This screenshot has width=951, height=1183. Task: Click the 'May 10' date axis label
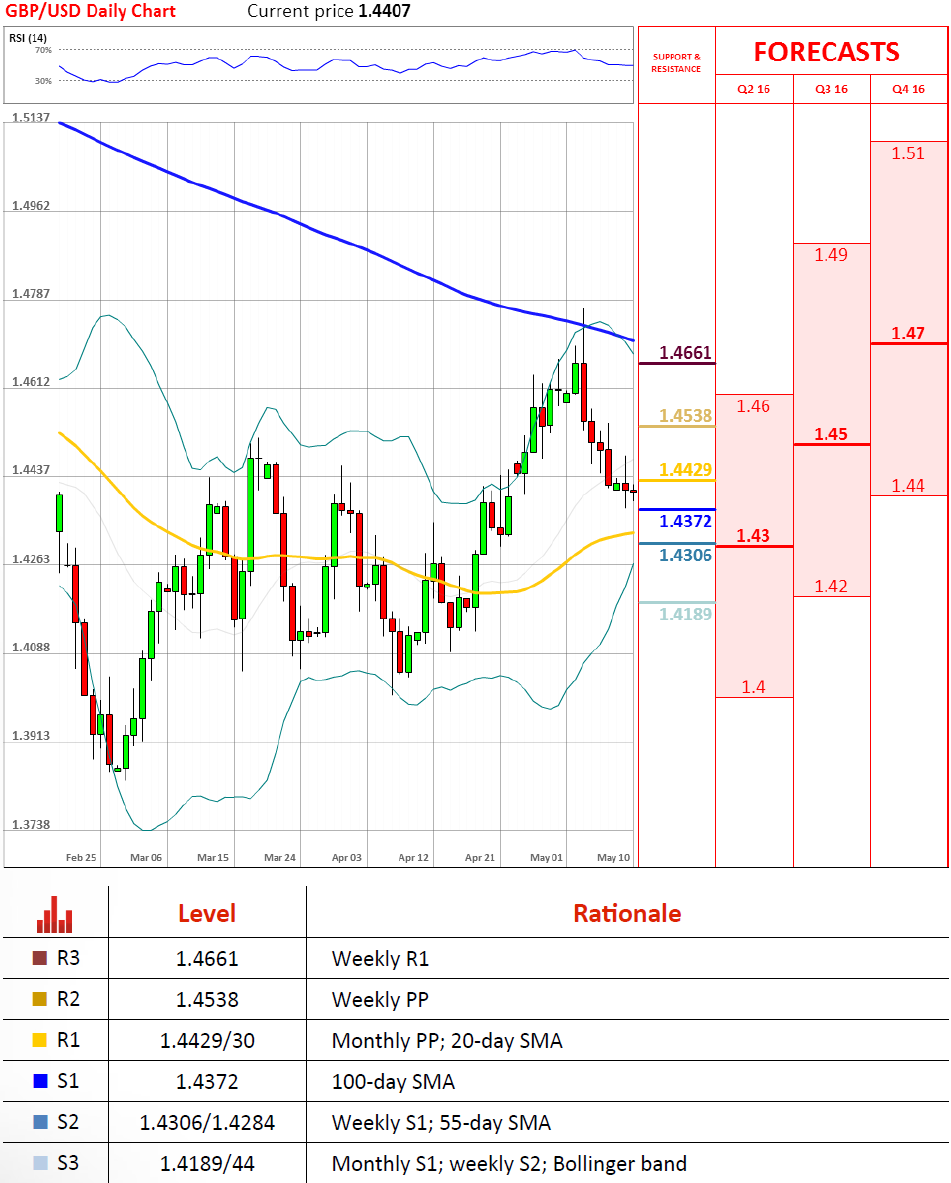click(x=614, y=857)
